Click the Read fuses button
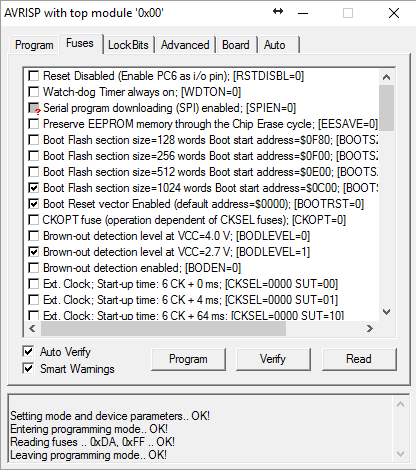 click(359, 359)
